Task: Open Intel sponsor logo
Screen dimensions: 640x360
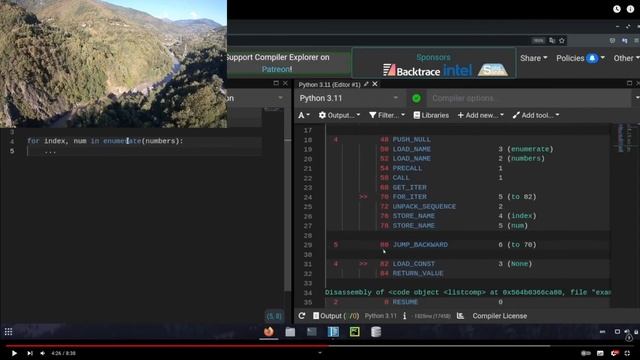Action: [x=458, y=71]
